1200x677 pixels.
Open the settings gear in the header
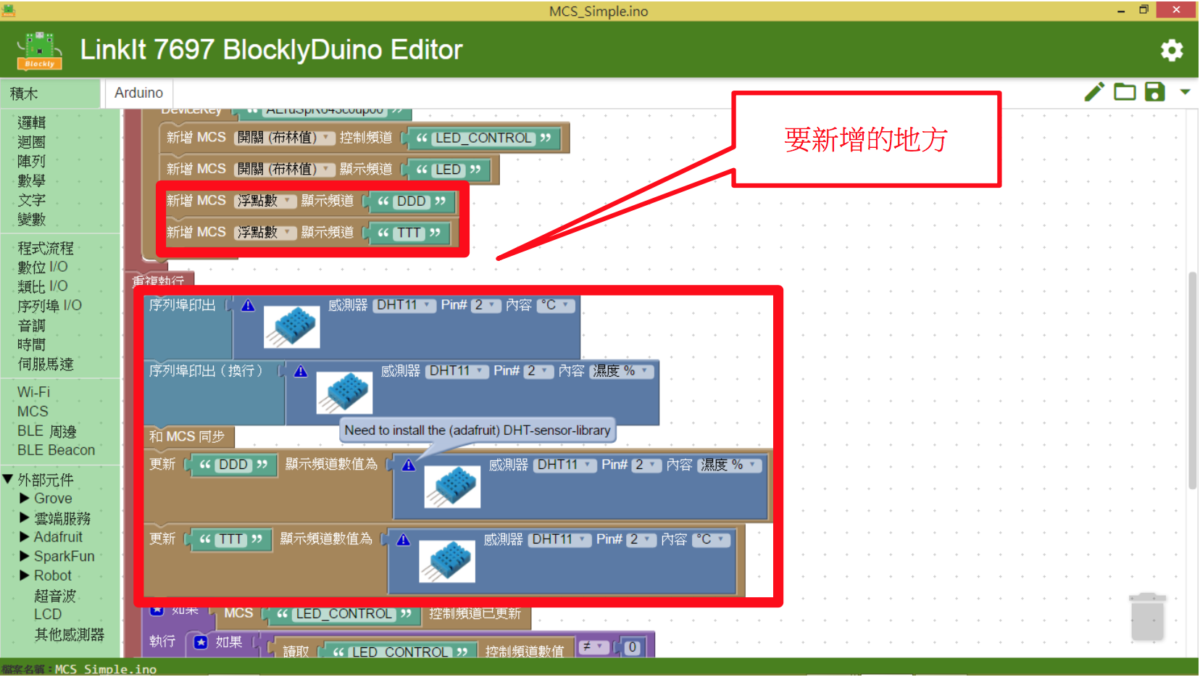point(1171,50)
